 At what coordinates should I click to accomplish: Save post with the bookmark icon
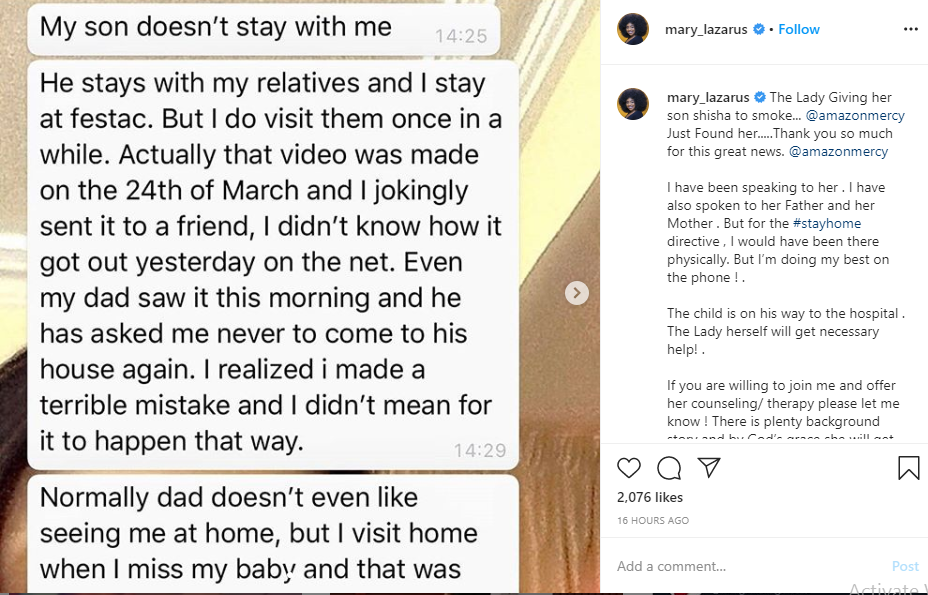tap(908, 468)
